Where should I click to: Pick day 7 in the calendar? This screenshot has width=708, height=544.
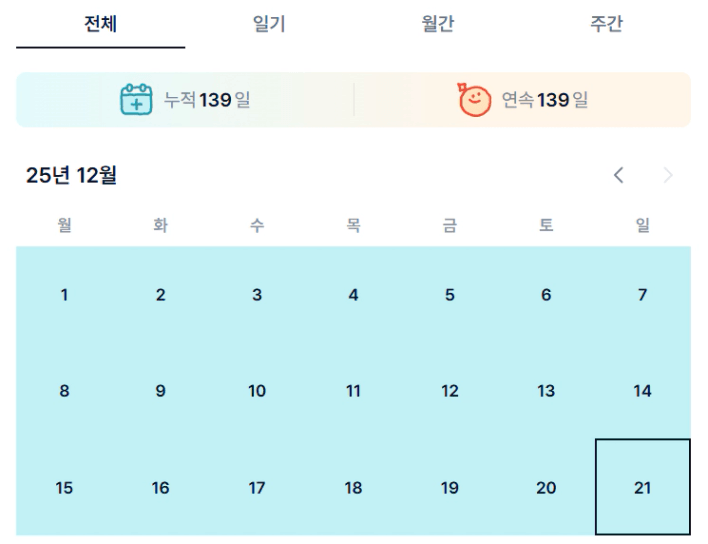(x=642, y=295)
